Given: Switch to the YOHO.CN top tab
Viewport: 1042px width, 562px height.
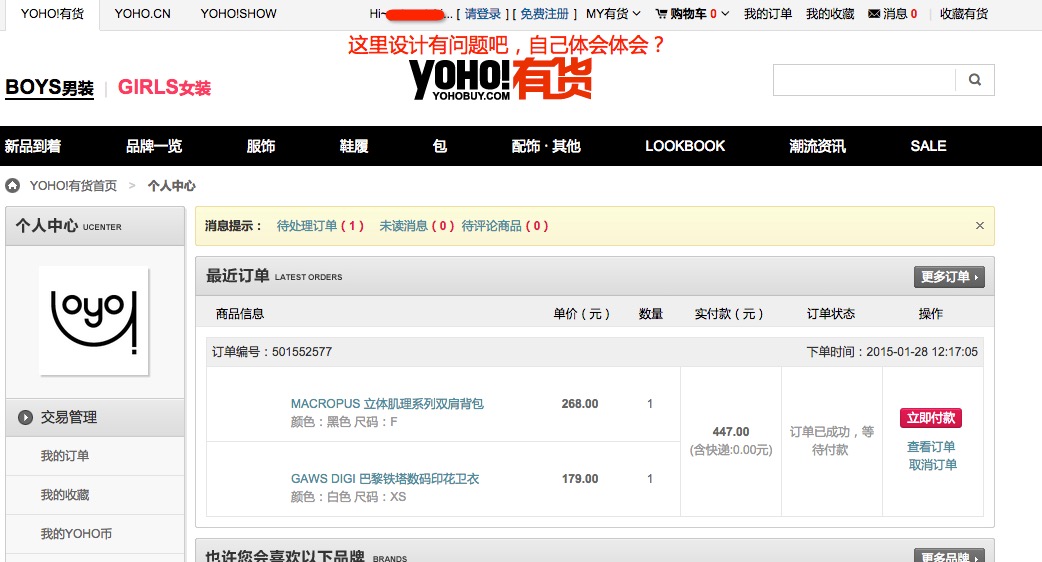Looking at the screenshot, I should (x=142, y=14).
